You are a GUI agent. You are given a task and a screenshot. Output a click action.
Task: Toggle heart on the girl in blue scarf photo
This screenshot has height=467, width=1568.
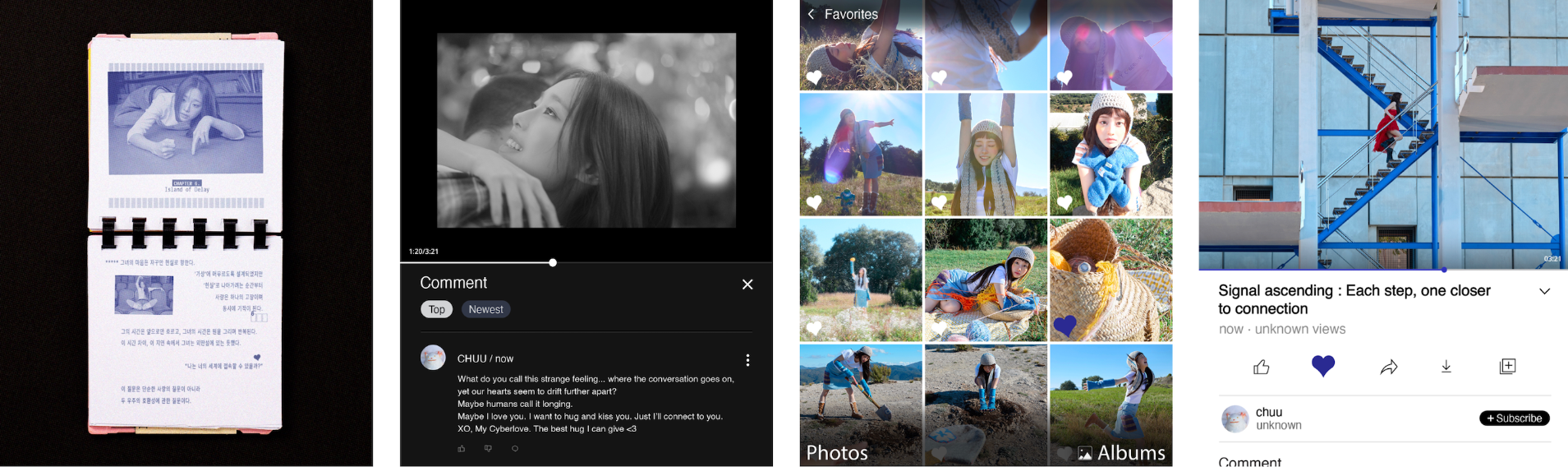(1064, 201)
